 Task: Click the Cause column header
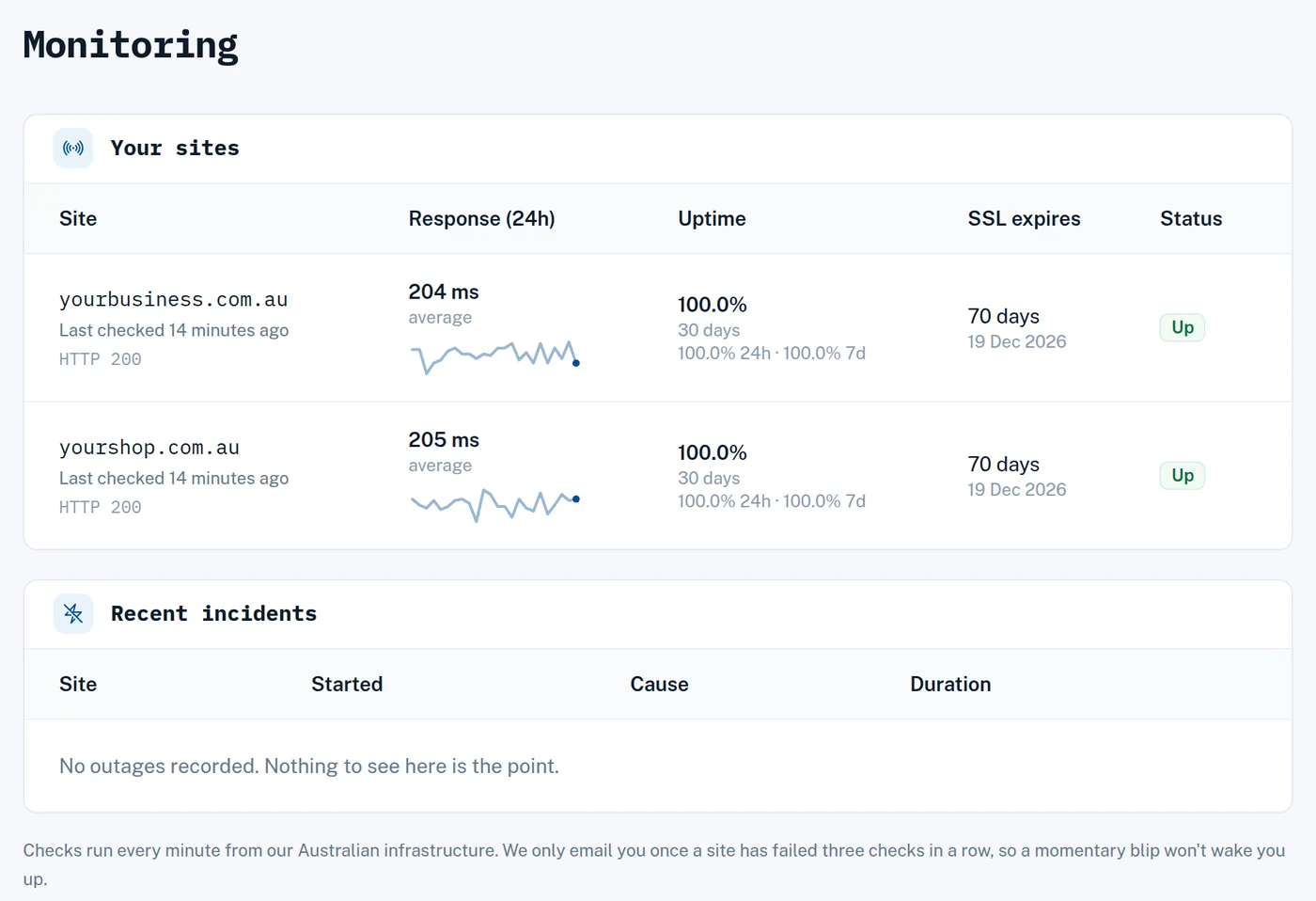pyautogui.click(x=659, y=684)
